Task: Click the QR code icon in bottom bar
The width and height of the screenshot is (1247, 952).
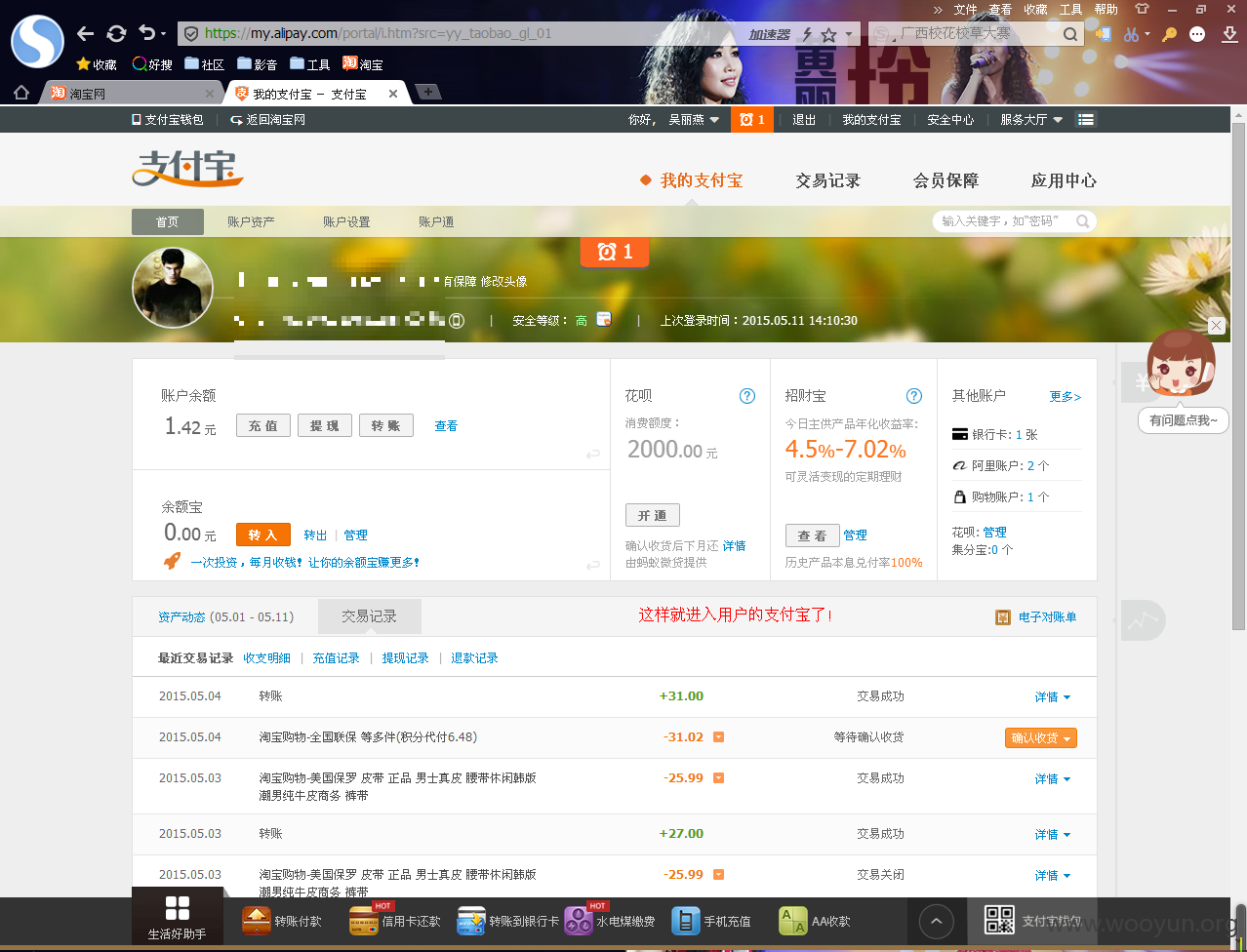Action: pyautogui.click(x=1000, y=920)
